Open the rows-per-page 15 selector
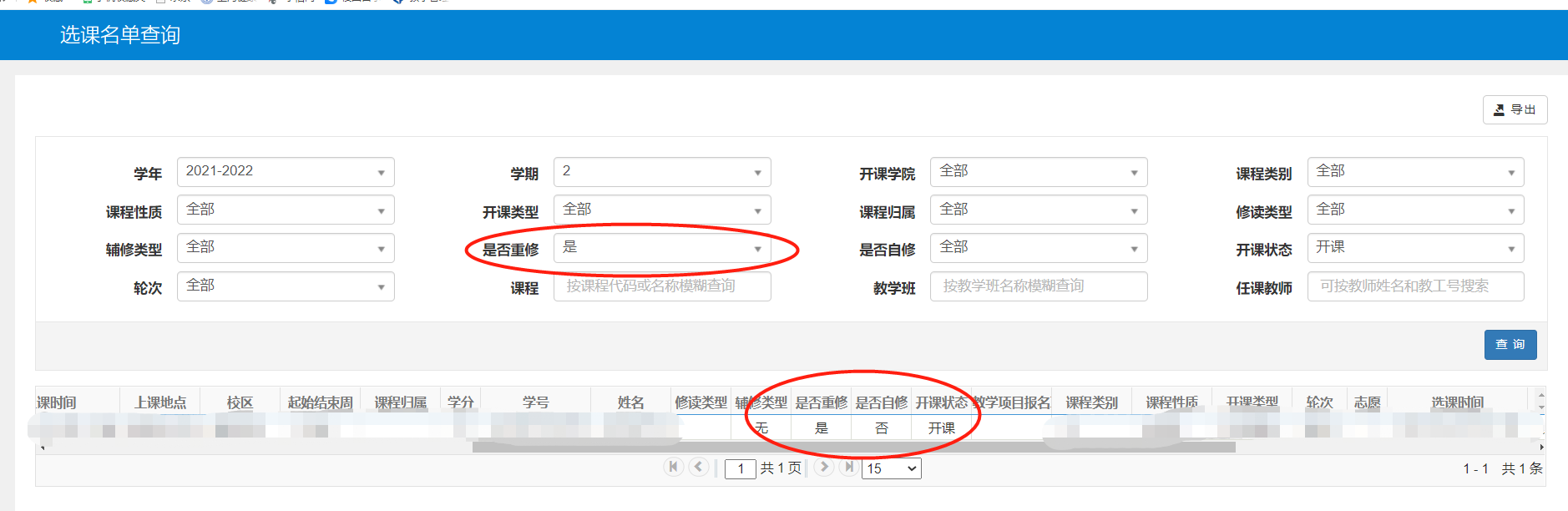This screenshot has width=1568, height=511. (x=891, y=468)
